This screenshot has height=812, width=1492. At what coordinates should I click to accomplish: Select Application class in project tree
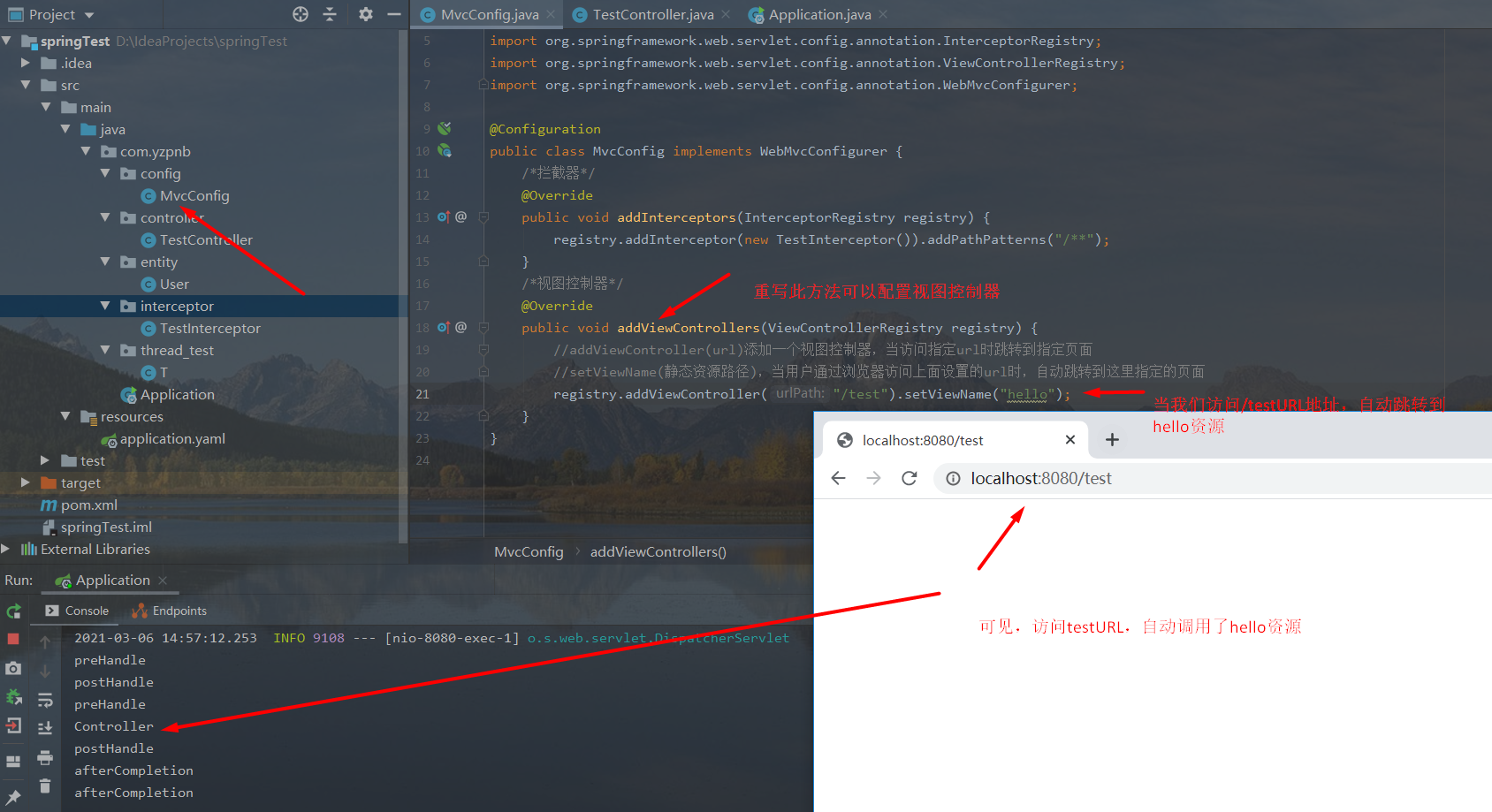[x=177, y=394]
